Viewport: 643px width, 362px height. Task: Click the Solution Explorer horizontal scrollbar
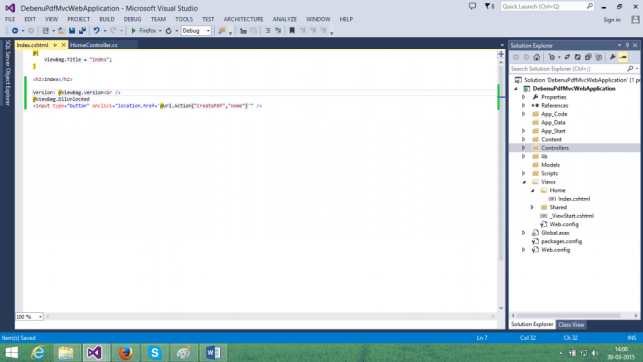[568, 316]
